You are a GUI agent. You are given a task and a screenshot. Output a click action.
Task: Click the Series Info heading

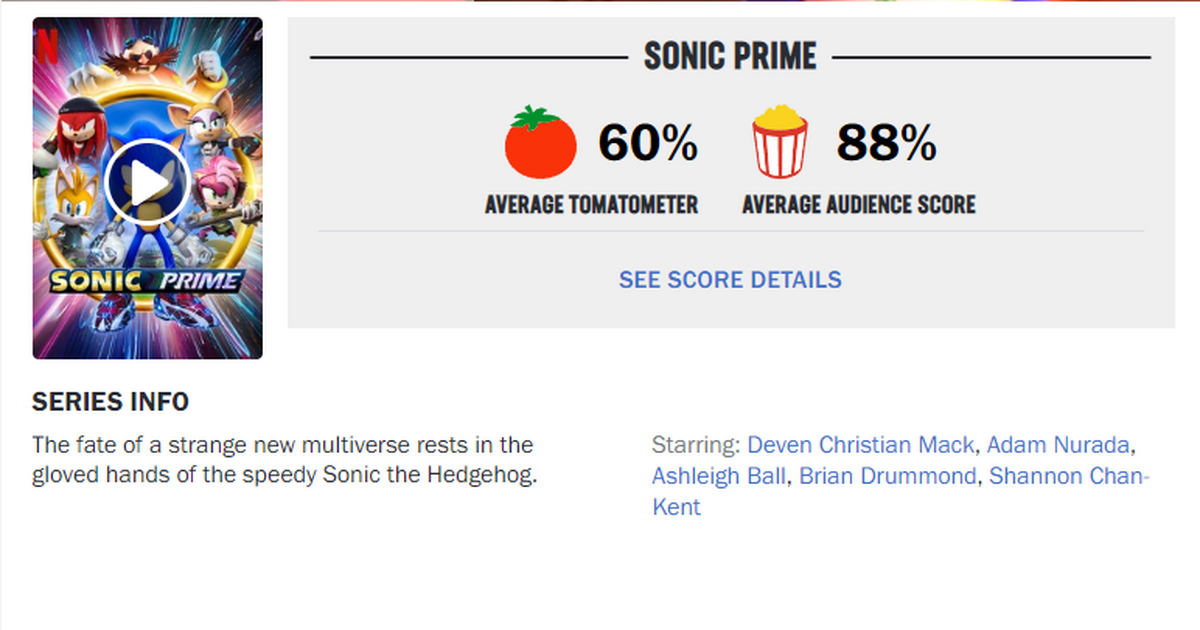(x=110, y=402)
